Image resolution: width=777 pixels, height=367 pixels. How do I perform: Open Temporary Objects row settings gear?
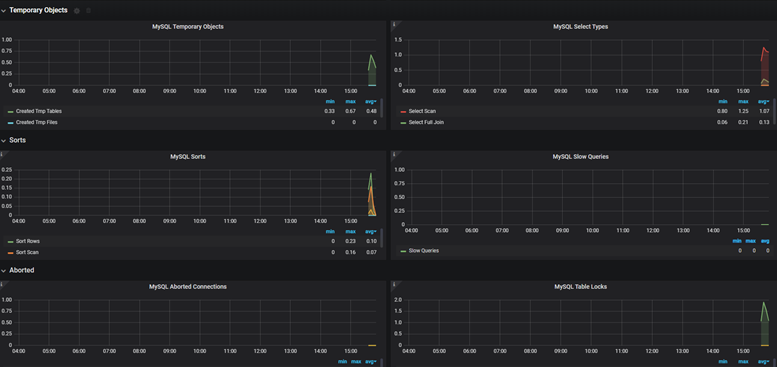coord(77,10)
